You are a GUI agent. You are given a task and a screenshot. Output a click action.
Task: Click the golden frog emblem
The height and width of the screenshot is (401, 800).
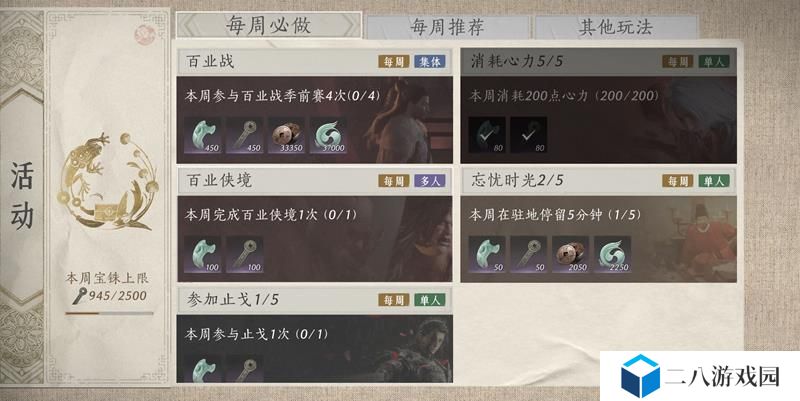[107, 181]
